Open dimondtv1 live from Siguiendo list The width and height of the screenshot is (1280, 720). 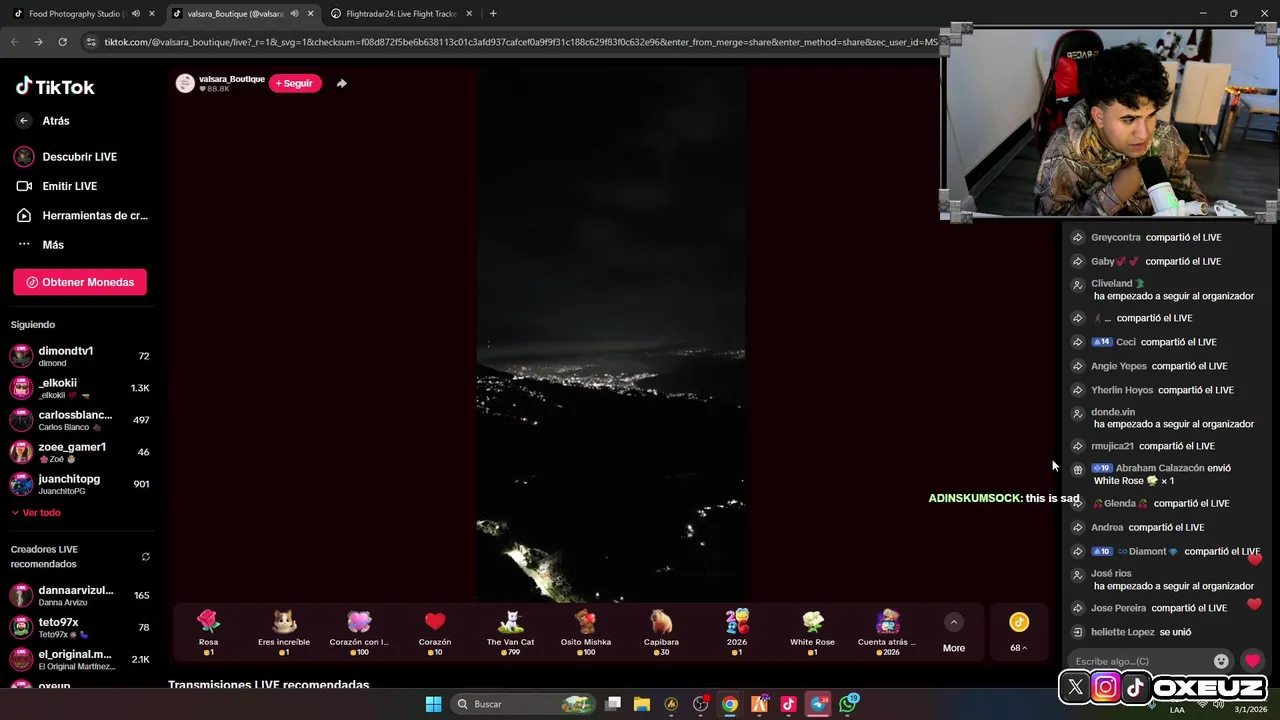tap(80, 356)
